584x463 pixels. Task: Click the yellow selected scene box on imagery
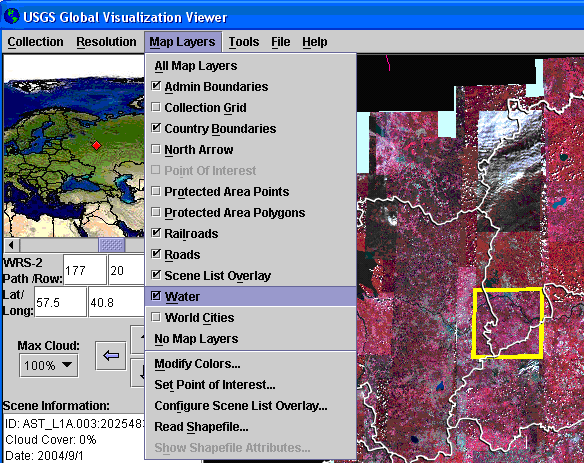click(x=507, y=323)
